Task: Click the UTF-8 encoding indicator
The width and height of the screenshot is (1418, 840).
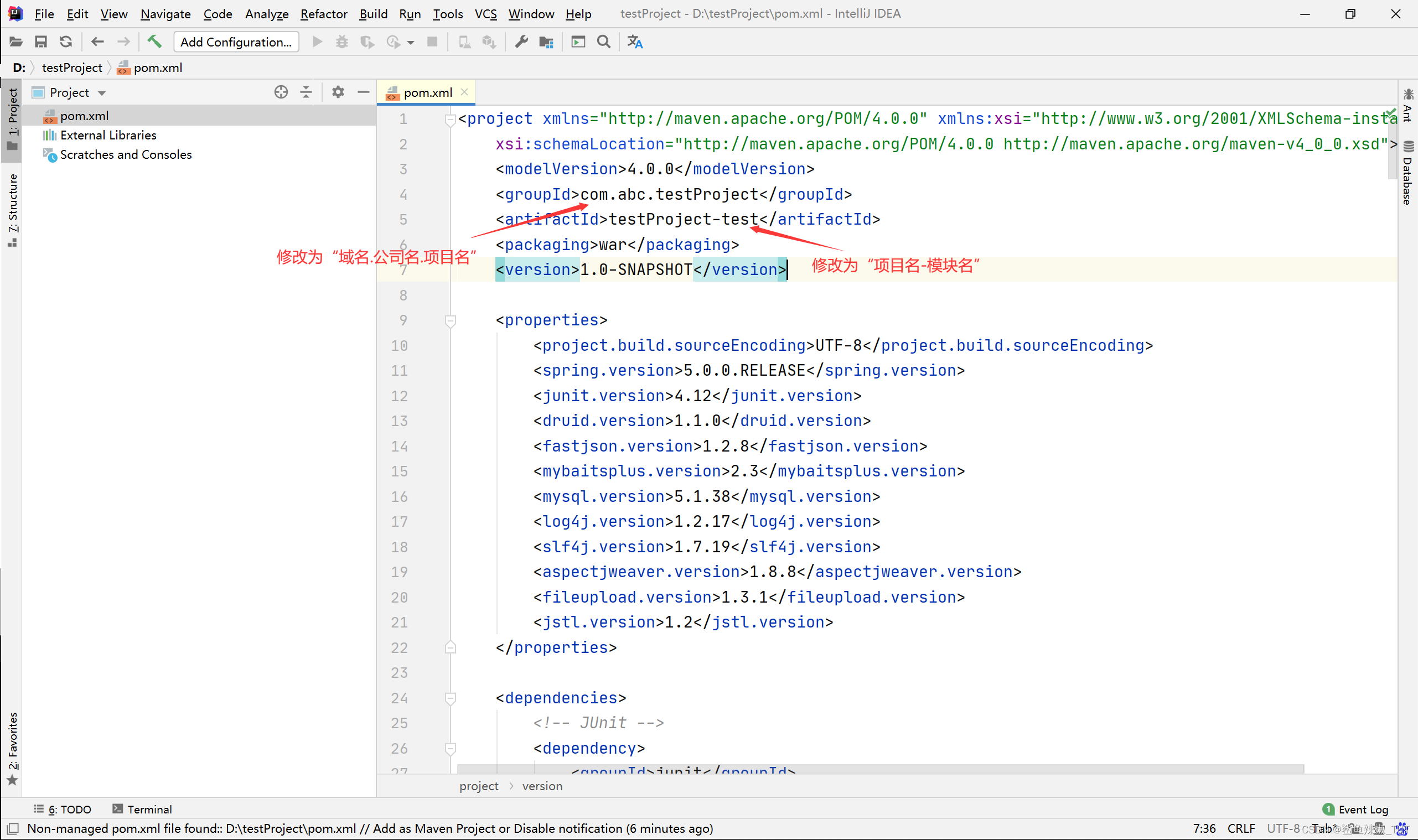Action: pyautogui.click(x=1283, y=829)
